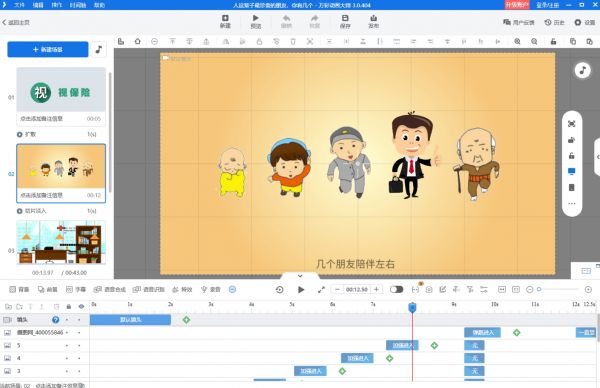Image resolution: width=600 pixels, height=388 pixels.
Task: Click the blue collapse circle after timeline tools
Action: pyautogui.click(x=232, y=289)
